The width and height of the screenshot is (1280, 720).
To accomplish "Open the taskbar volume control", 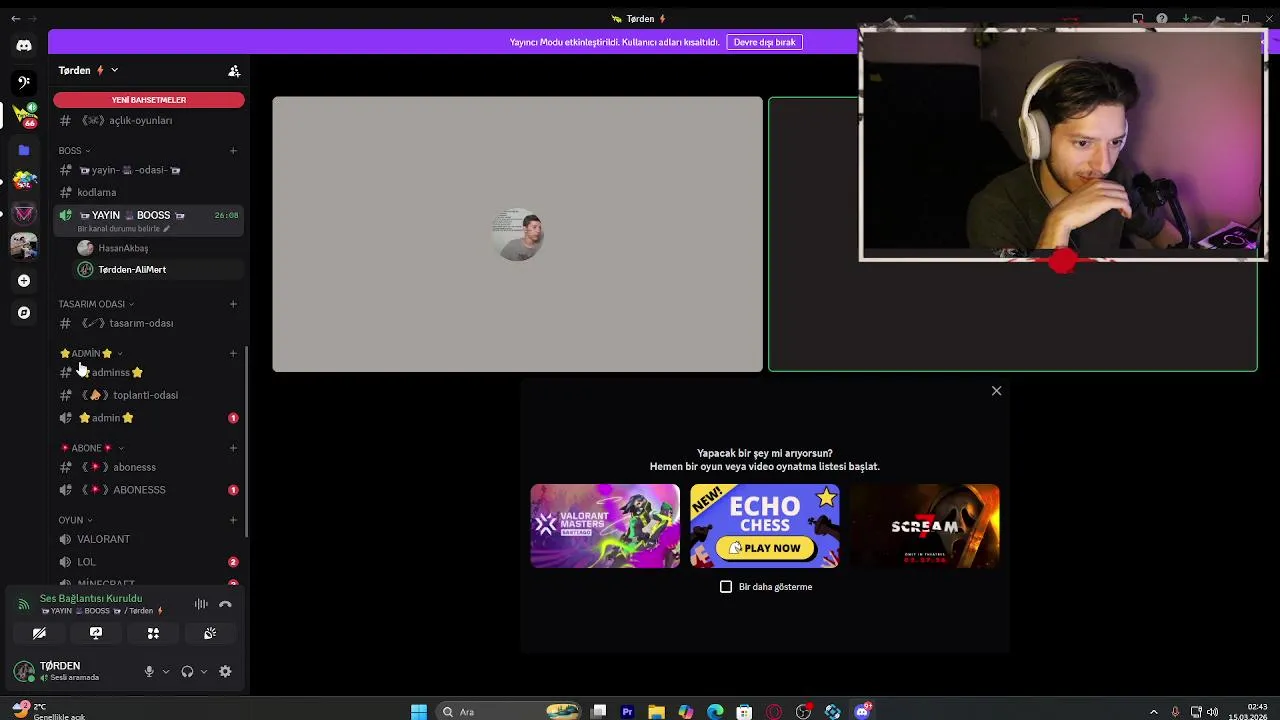I will coord(1213,712).
